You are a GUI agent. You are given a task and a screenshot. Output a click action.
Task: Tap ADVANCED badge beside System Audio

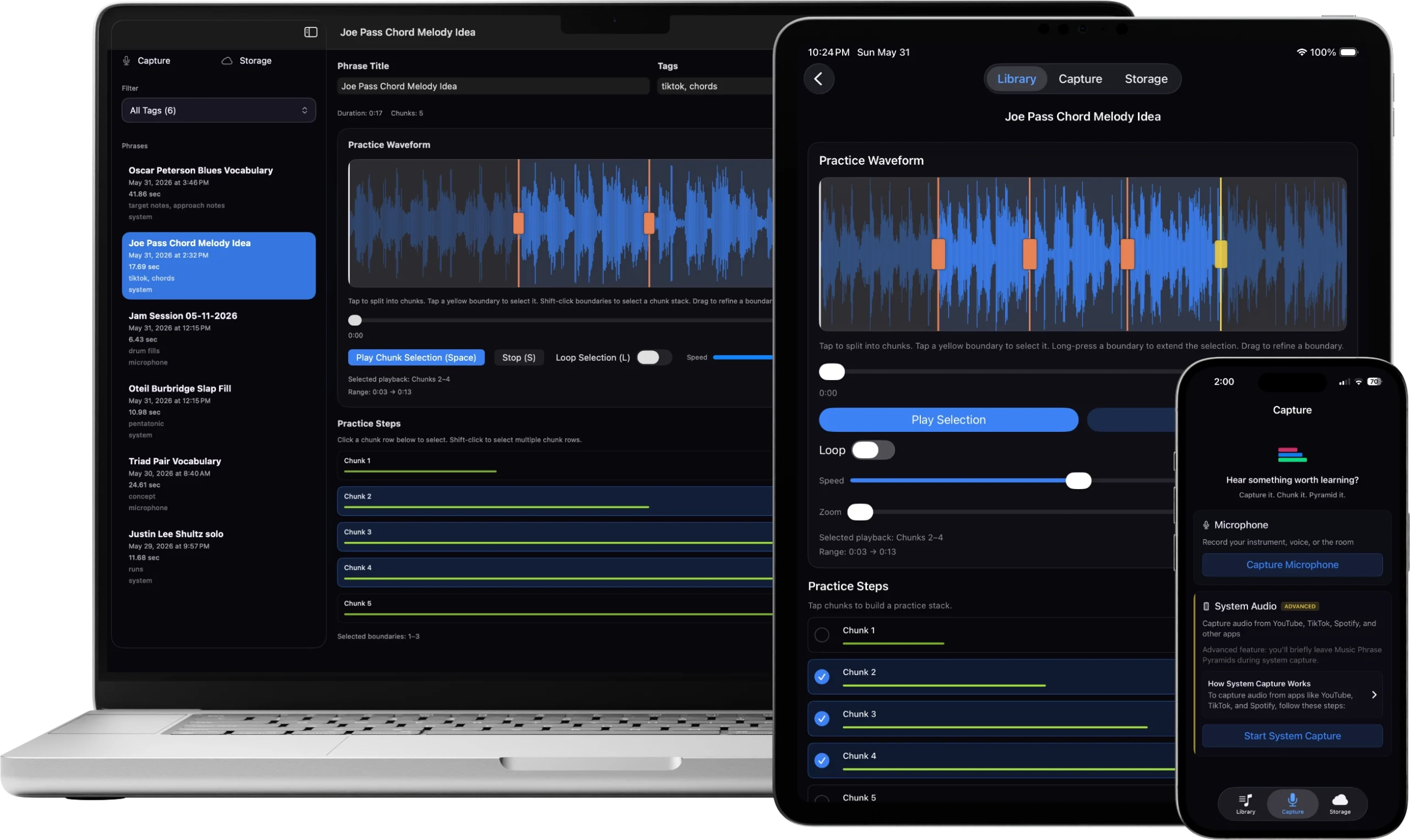pyautogui.click(x=1300, y=607)
